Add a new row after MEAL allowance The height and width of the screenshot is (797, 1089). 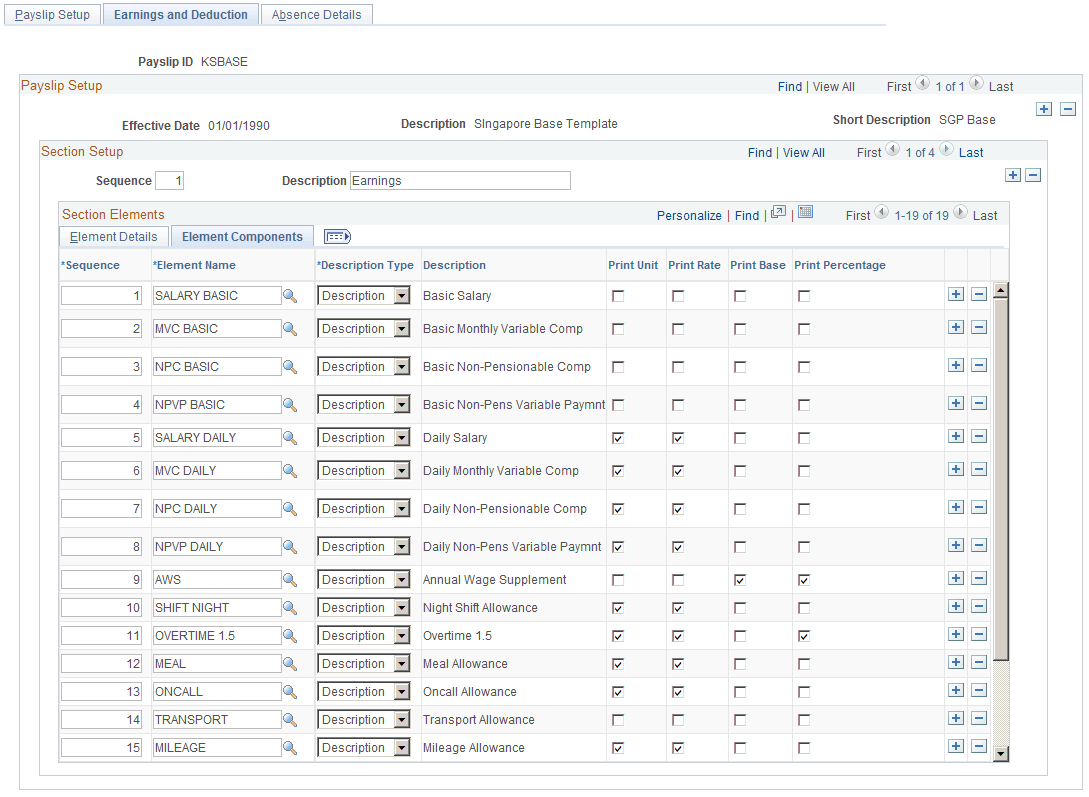(x=956, y=663)
